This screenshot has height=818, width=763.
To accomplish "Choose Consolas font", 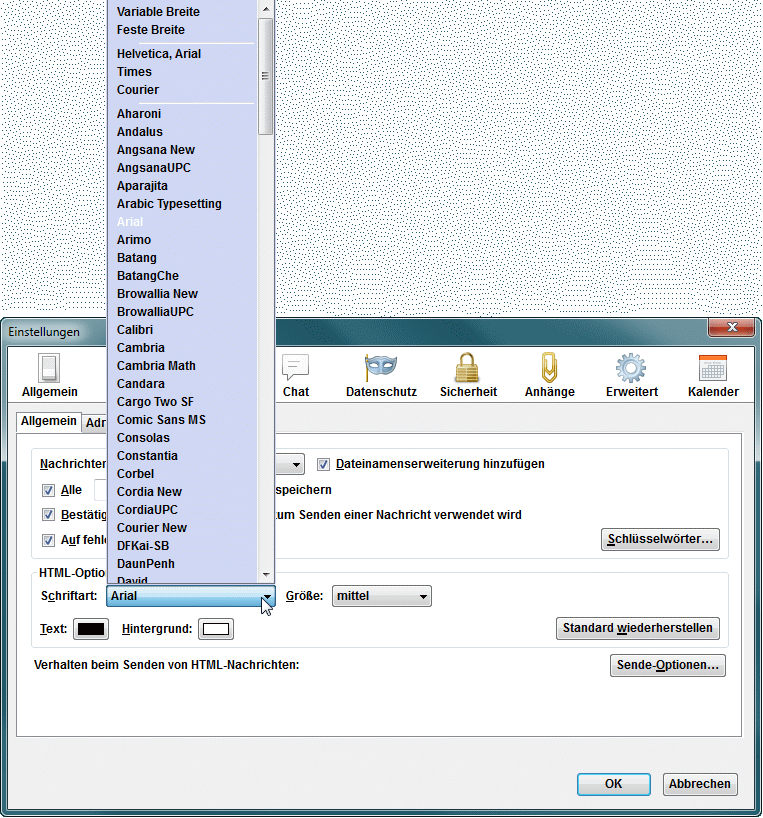I will pyautogui.click(x=182, y=438).
